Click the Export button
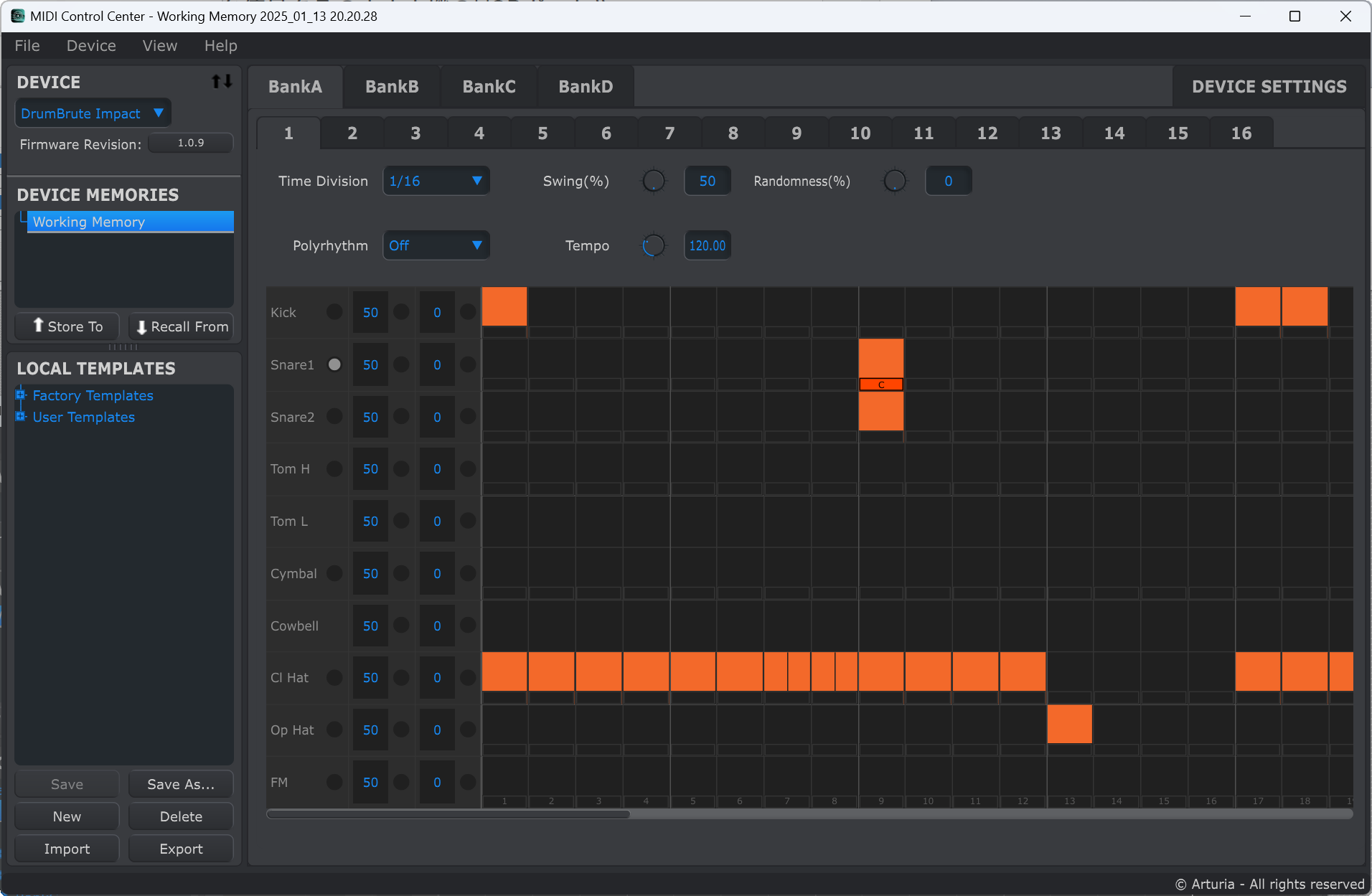Viewport: 1372px width, 896px height. [182, 849]
